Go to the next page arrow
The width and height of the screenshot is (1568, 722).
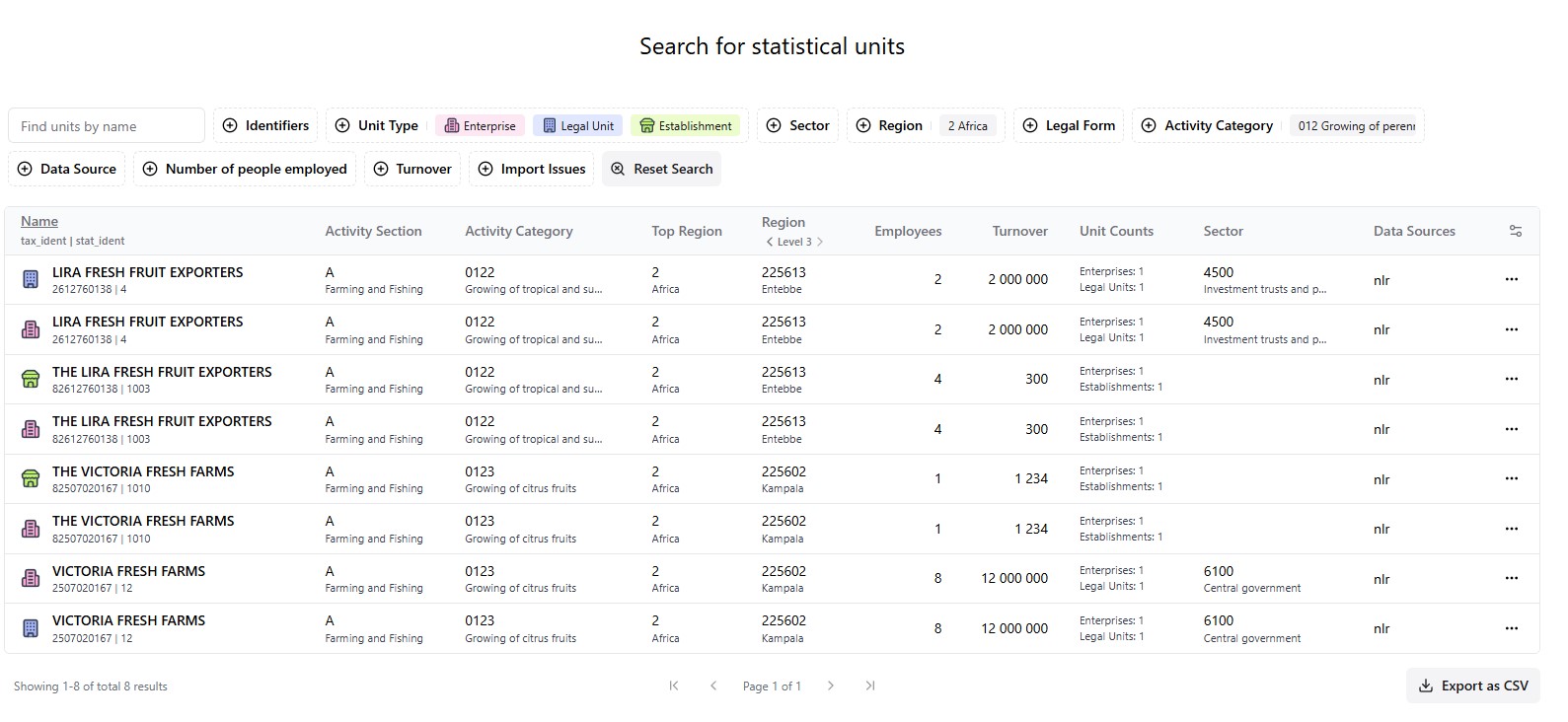pyautogui.click(x=831, y=686)
